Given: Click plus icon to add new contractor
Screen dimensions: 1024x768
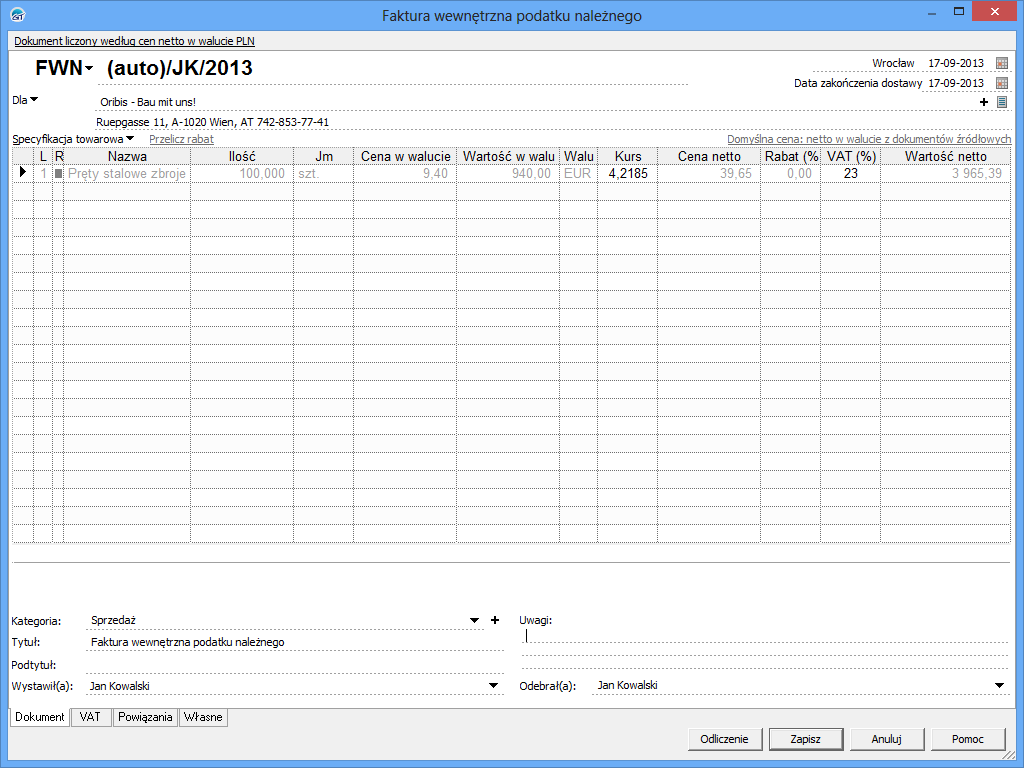Looking at the screenshot, I should click(x=984, y=102).
